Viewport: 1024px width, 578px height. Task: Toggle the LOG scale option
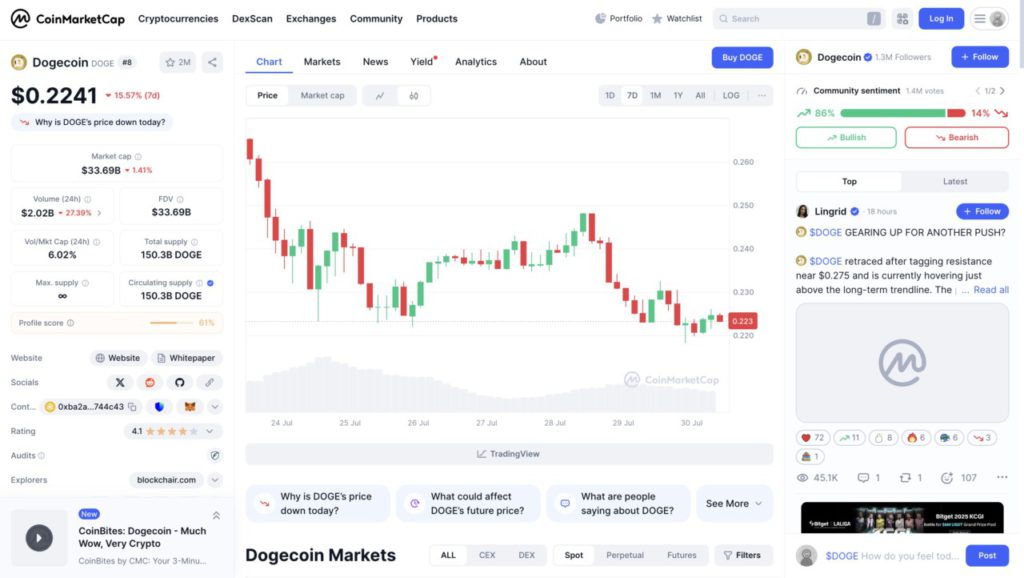click(x=731, y=95)
